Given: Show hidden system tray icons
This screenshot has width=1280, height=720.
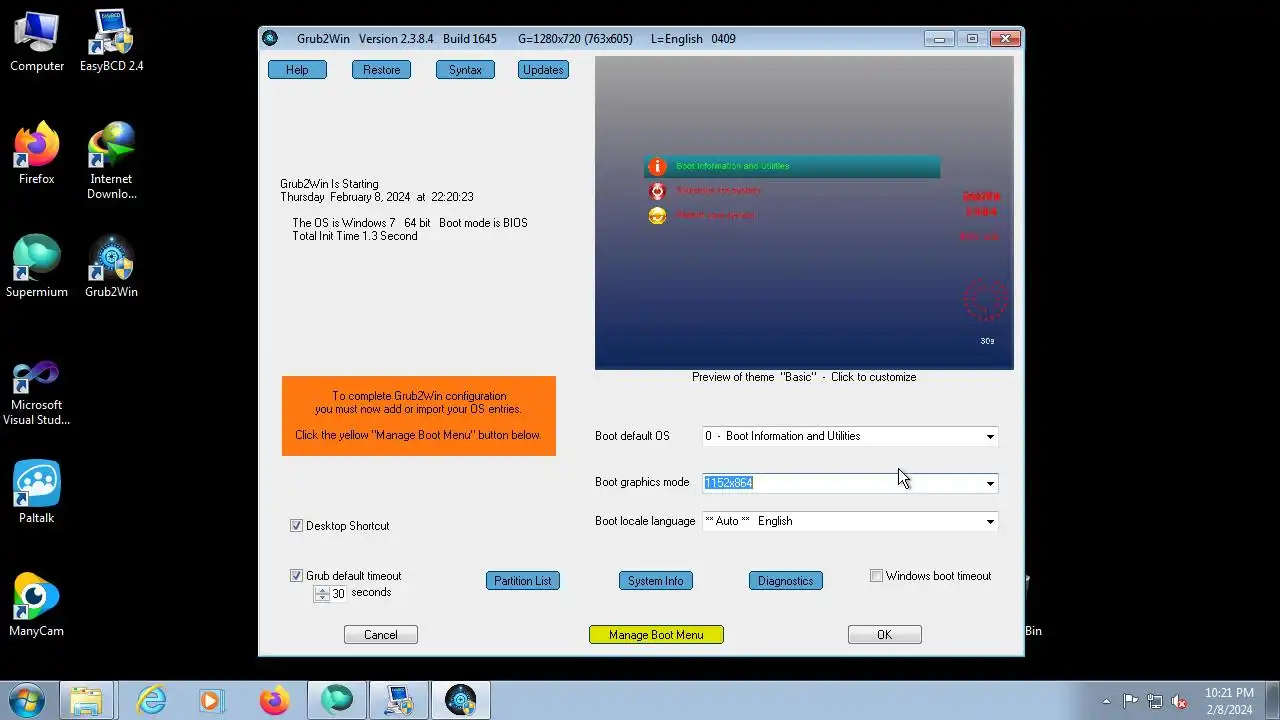Looking at the screenshot, I should 1106,701.
